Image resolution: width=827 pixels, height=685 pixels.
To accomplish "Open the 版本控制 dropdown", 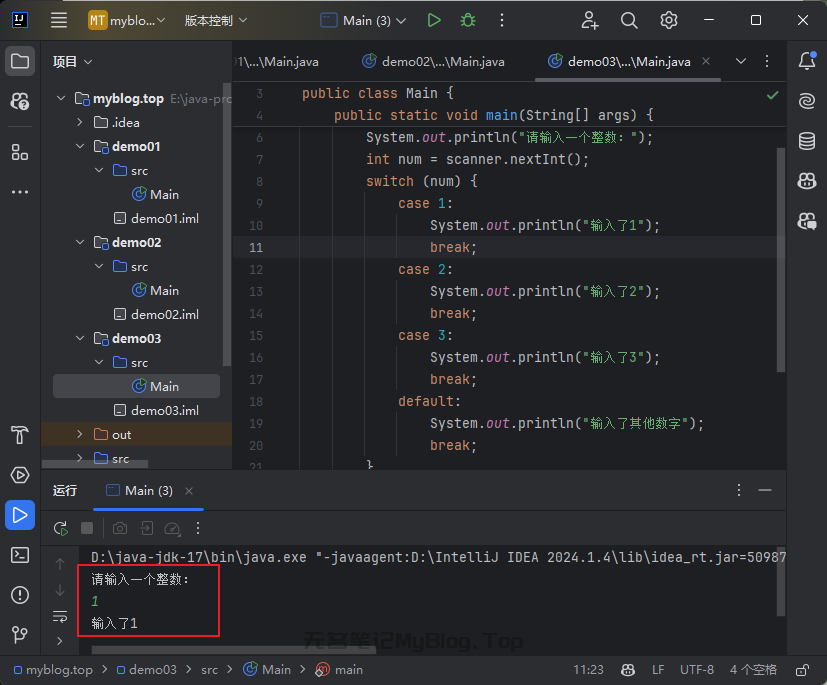I will click(x=216, y=21).
